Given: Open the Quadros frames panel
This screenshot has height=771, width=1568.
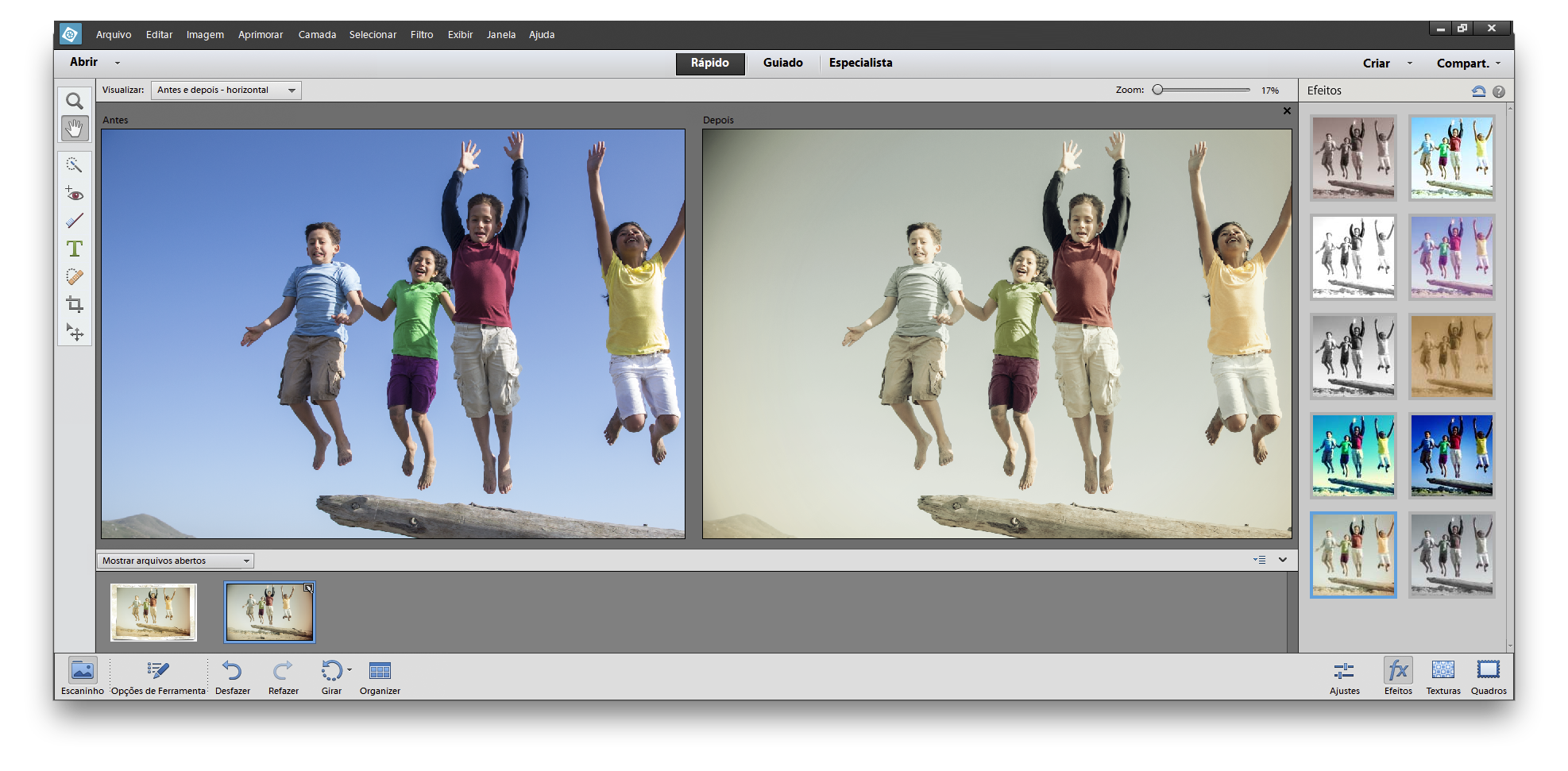Looking at the screenshot, I should (x=1489, y=677).
